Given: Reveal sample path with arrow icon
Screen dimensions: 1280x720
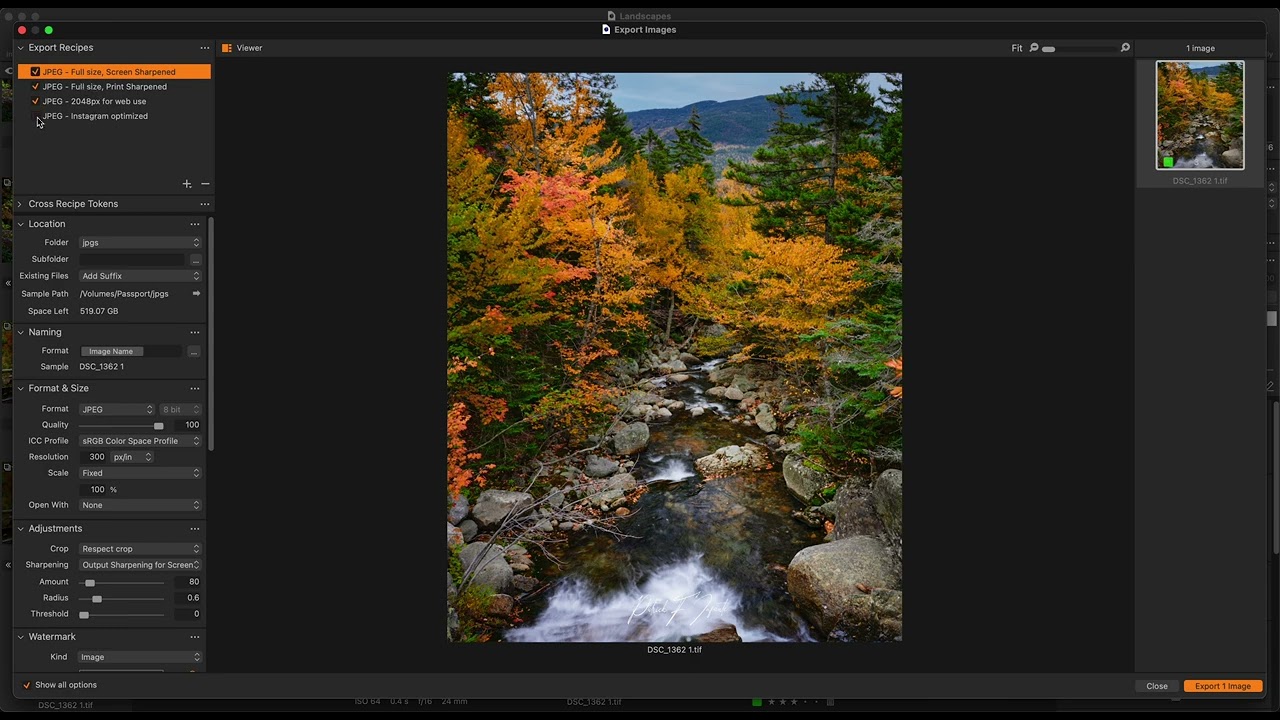Looking at the screenshot, I should click(x=196, y=294).
